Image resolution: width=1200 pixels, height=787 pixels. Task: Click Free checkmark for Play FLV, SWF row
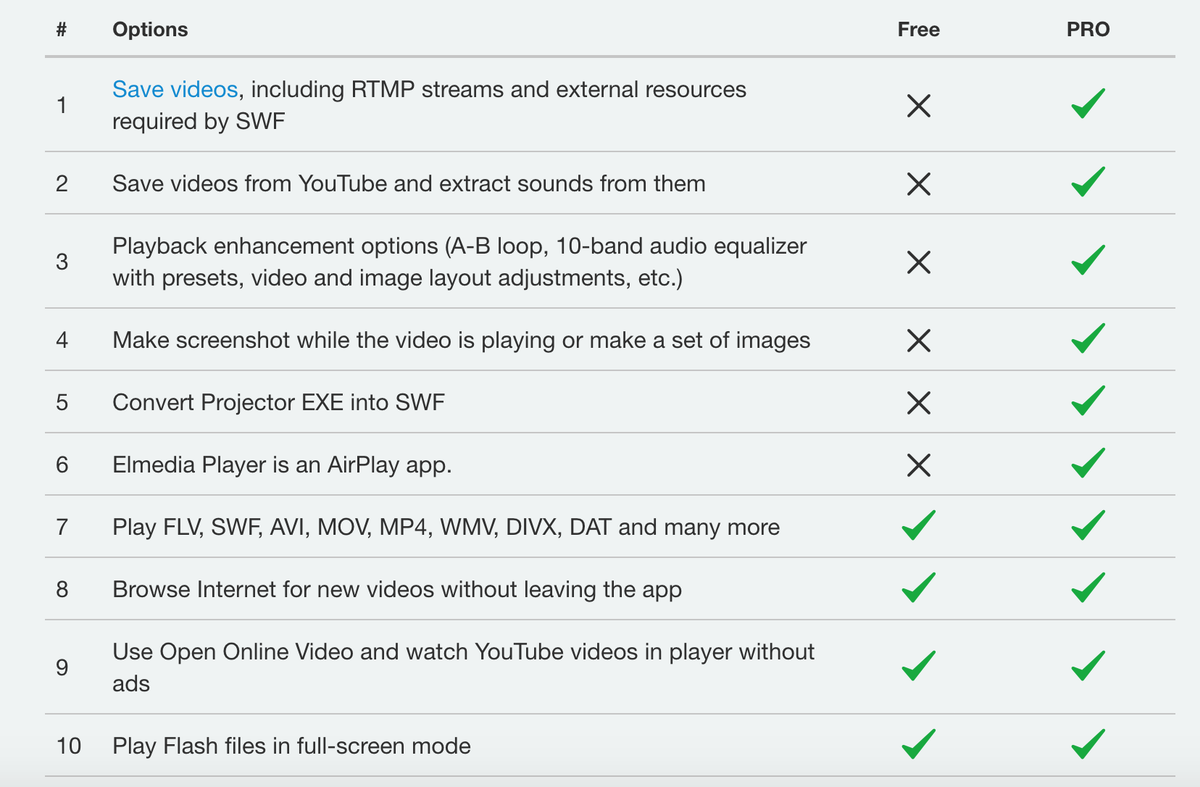point(919,526)
